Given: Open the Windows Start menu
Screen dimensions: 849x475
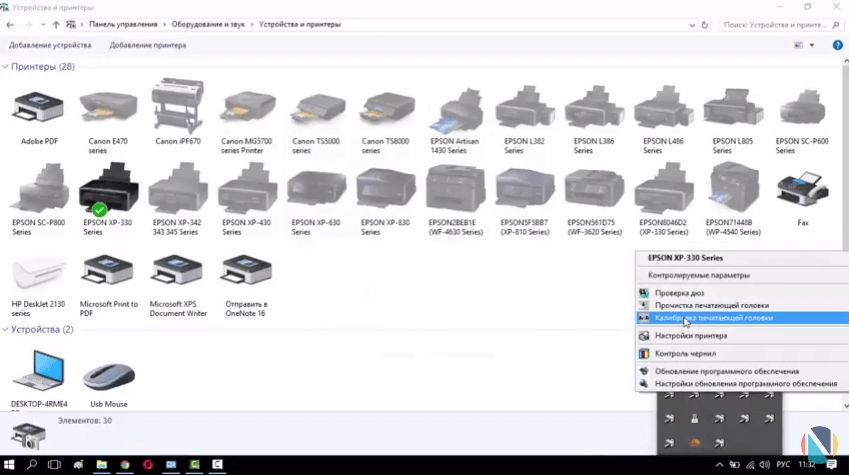Looking at the screenshot, I should (9, 465).
